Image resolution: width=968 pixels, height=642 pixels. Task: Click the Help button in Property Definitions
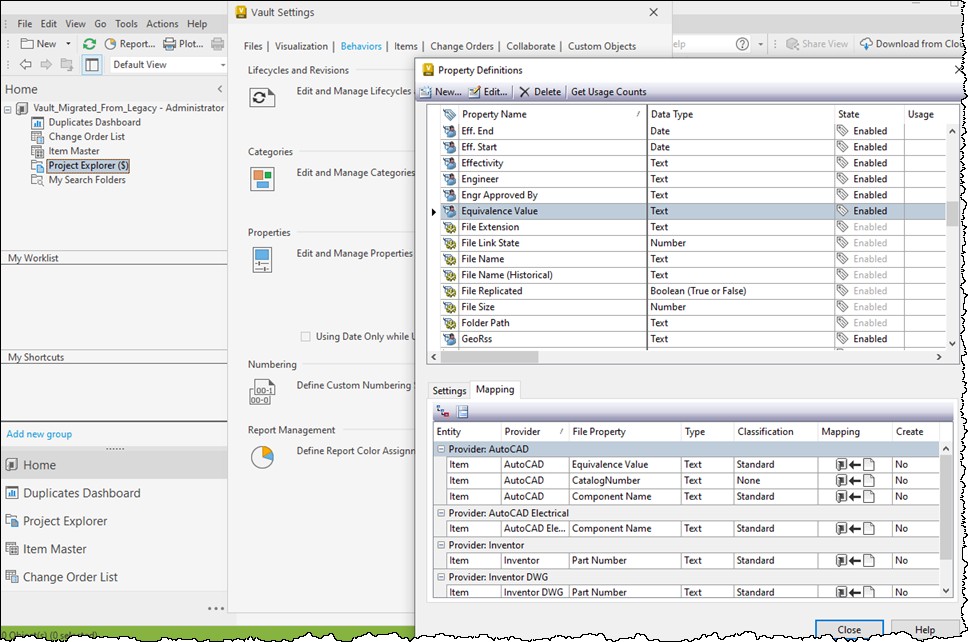pyautogui.click(x=924, y=630)
